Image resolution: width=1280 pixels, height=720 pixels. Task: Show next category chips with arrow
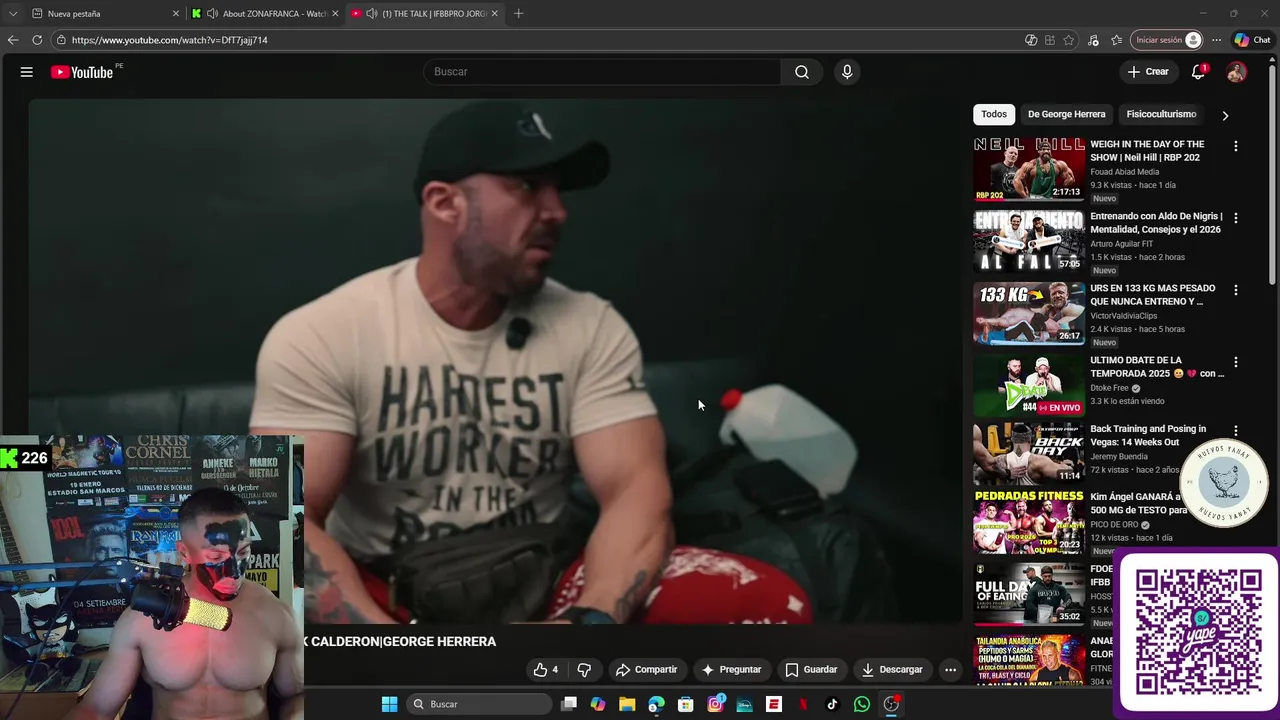pyautogui.click(x=1225, y=115)
